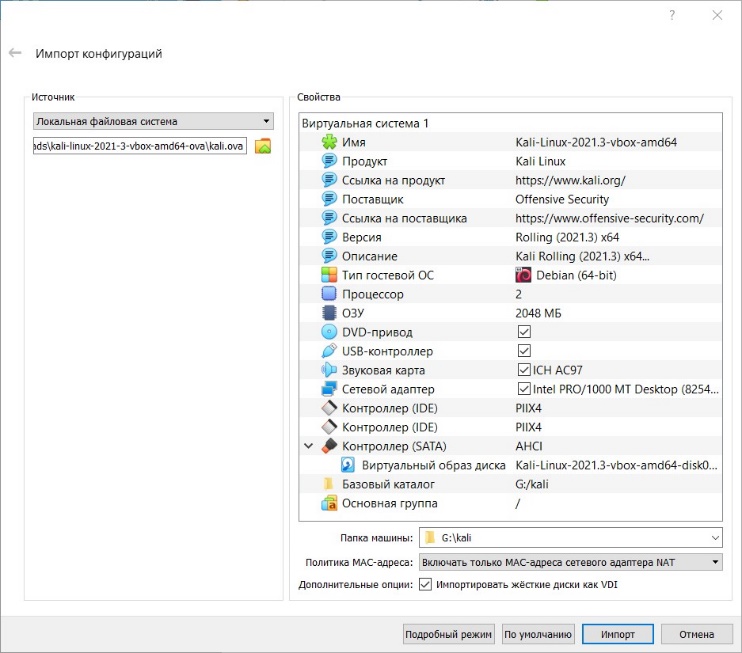Screen dimensions: 742x653
Task: Click the colored OS type icon beside Тип гостевой ОС
Action: click(329, 275)
